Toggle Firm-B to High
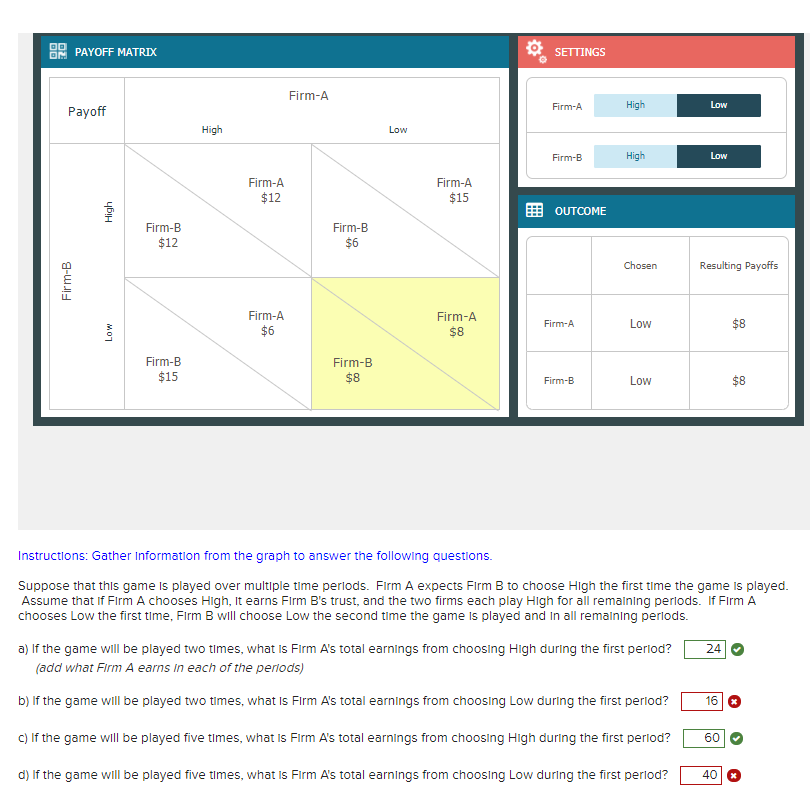The width and height of the screenshot is (810, 805). click(634, 156)
